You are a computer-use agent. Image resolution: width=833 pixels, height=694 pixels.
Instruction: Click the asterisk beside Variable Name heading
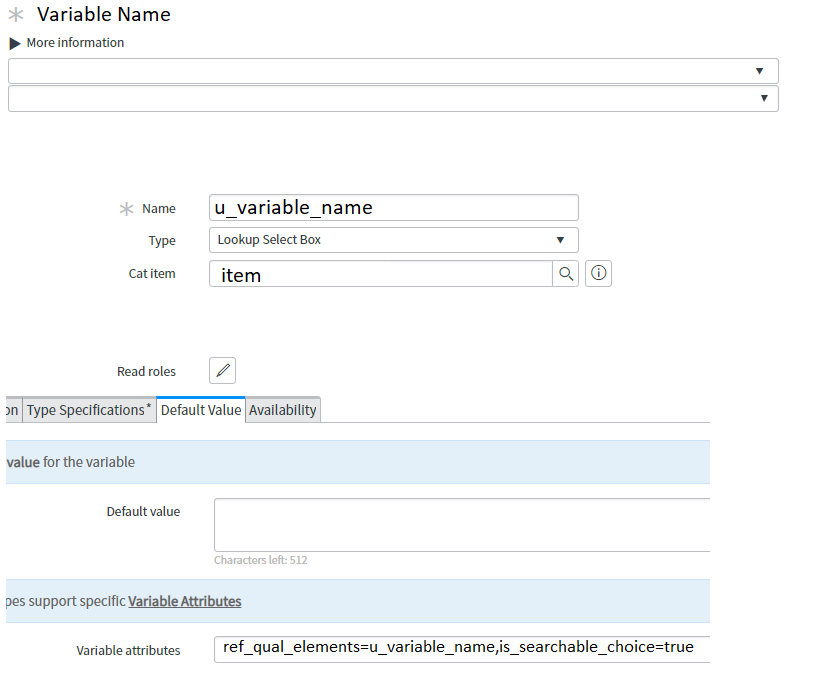(x=17, y=15)
